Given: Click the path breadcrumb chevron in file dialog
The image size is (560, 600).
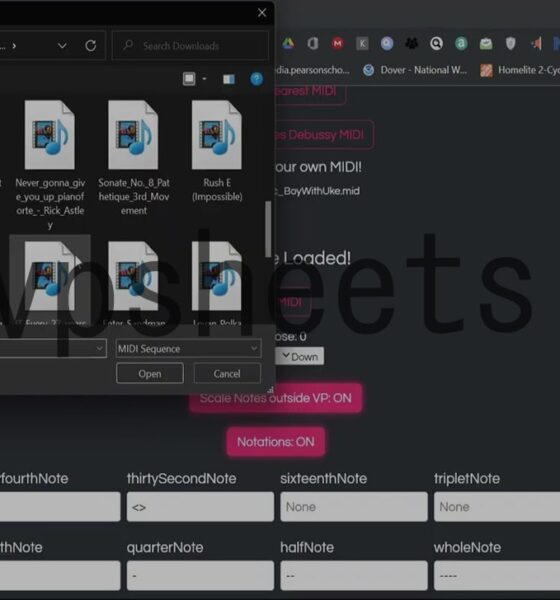Looking at the screenshot, I should pos(14,46).
